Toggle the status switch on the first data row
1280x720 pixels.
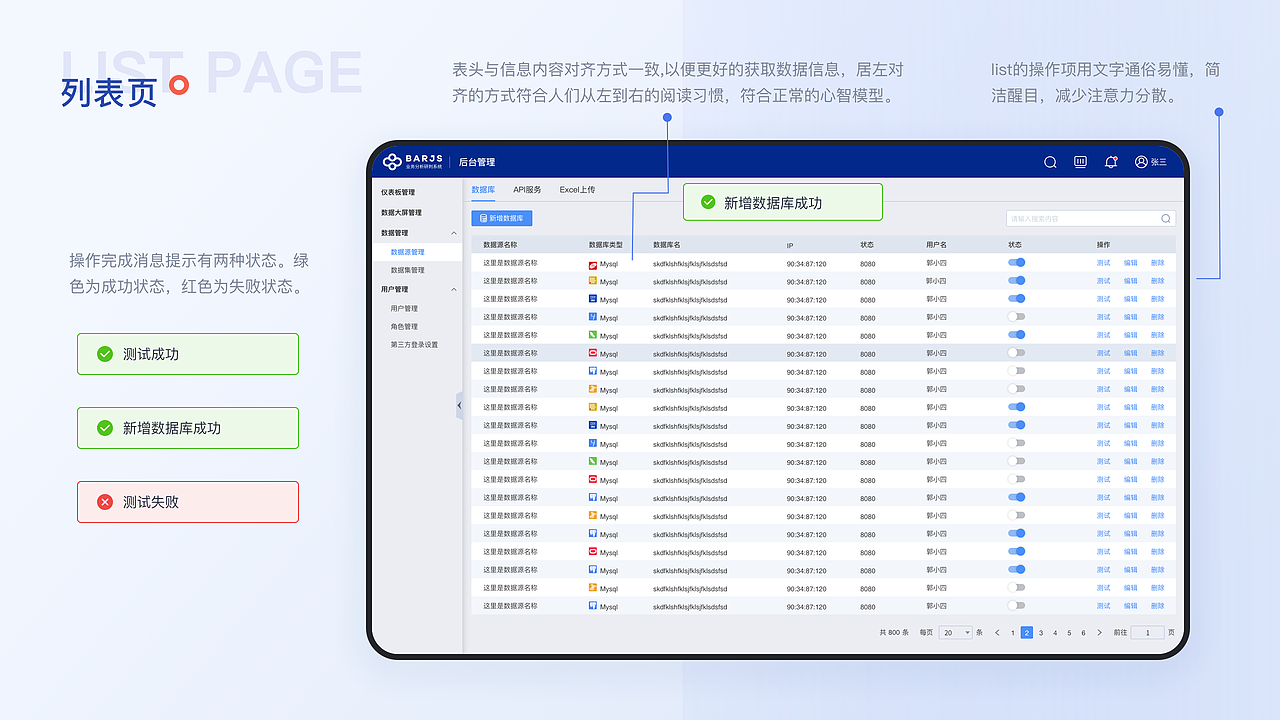pyautogui.click(x=1017, y=263)
